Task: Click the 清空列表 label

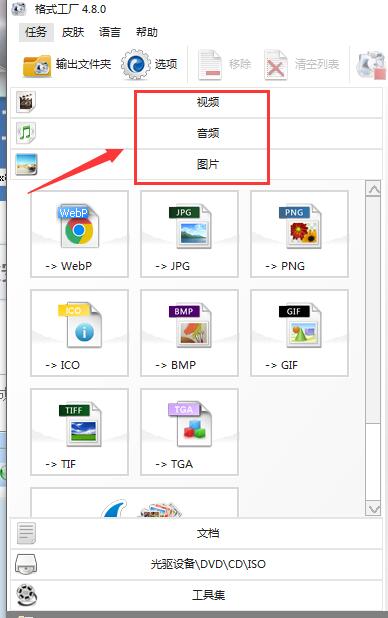Action: (317, 64)
